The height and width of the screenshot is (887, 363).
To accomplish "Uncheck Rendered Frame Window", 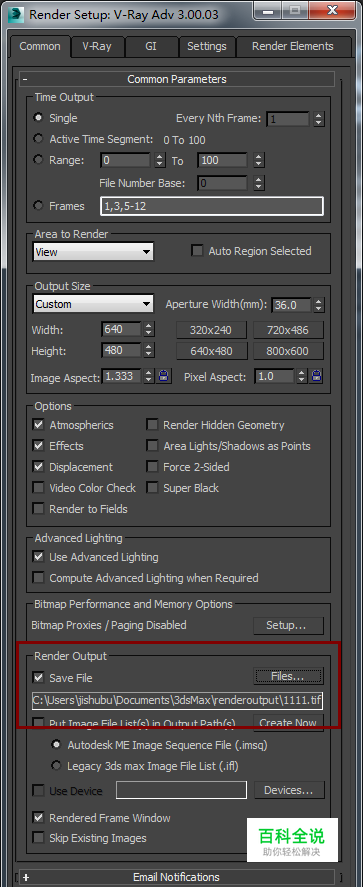I will (x=38, y=817).
